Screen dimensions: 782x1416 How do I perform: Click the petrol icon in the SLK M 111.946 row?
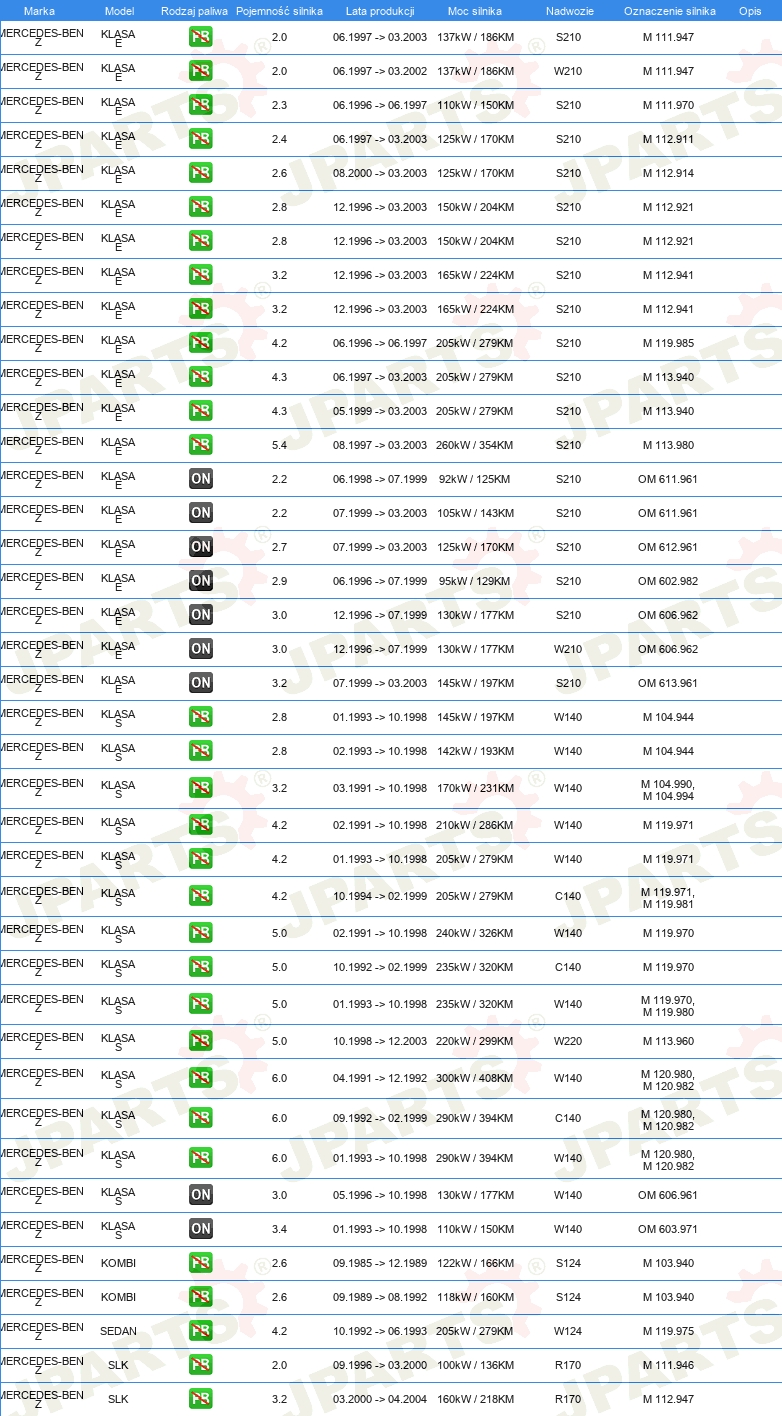click(x=201, y=1365)
